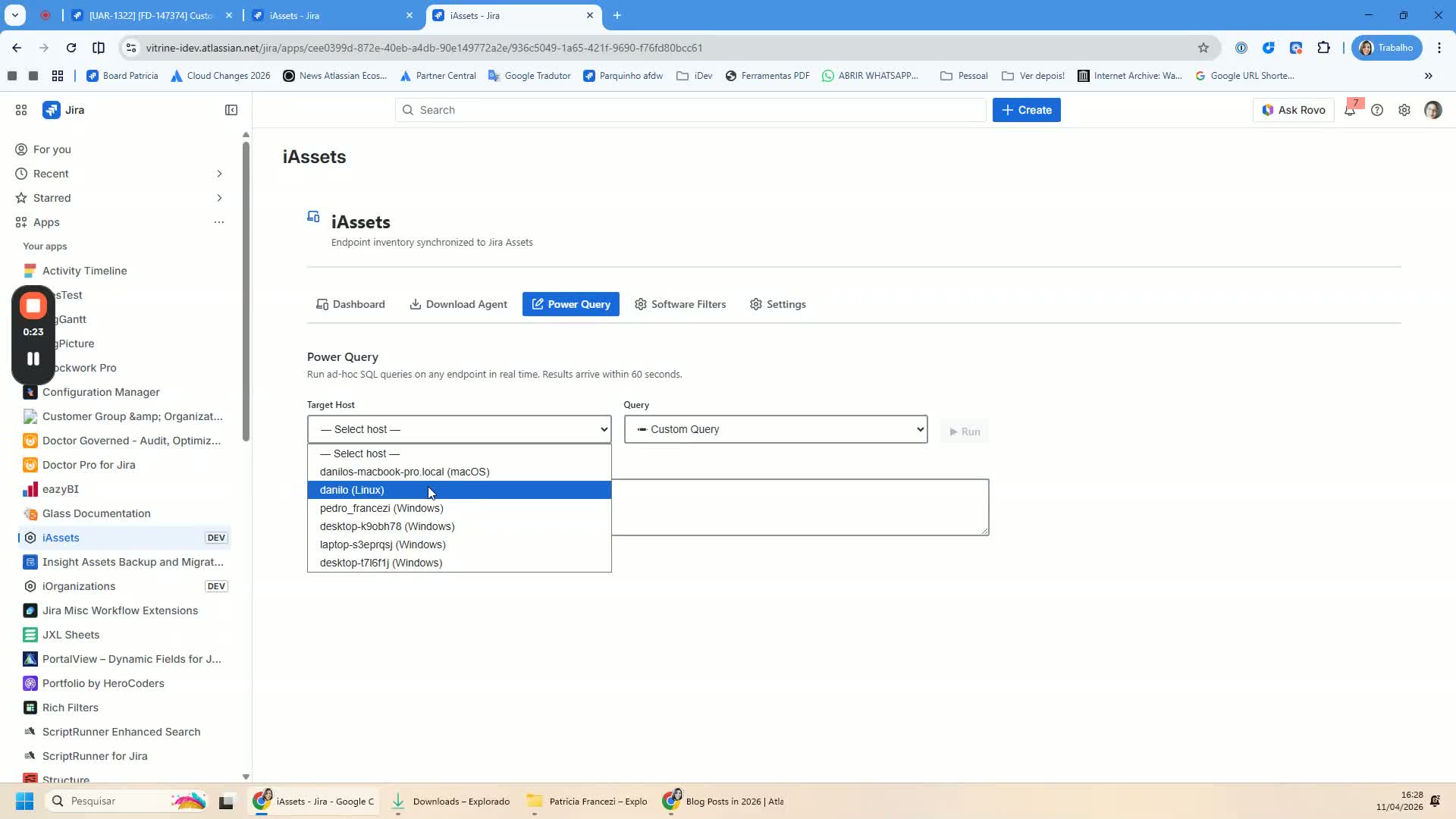The image size is (1456, 819).
Task: Open Activity Timeline app icon
Action: (30, 271)
